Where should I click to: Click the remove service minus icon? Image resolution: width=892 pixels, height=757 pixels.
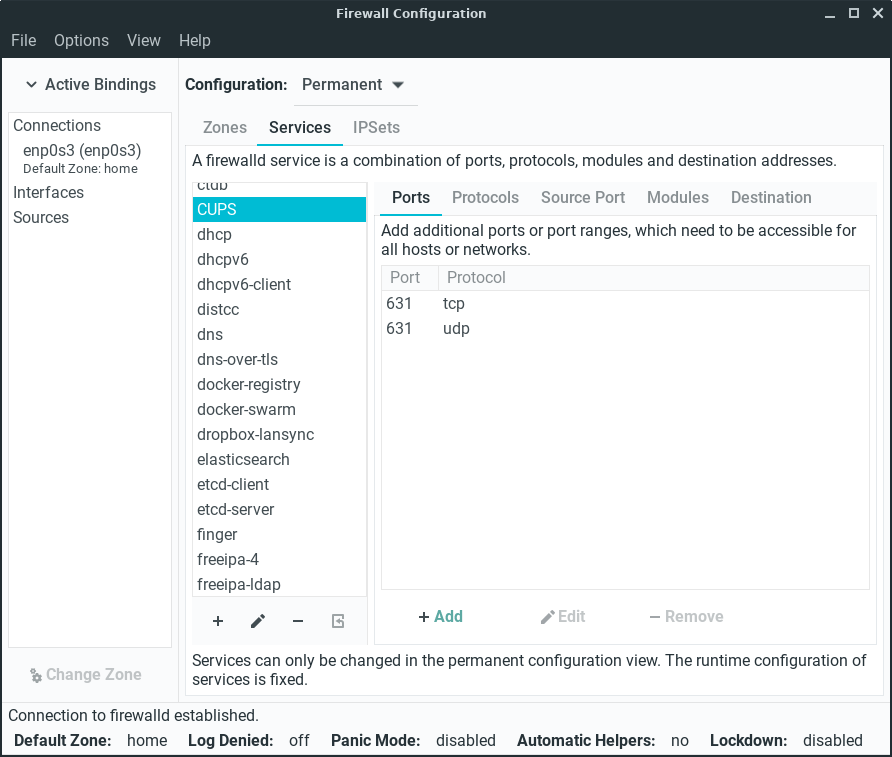(298, 621)
